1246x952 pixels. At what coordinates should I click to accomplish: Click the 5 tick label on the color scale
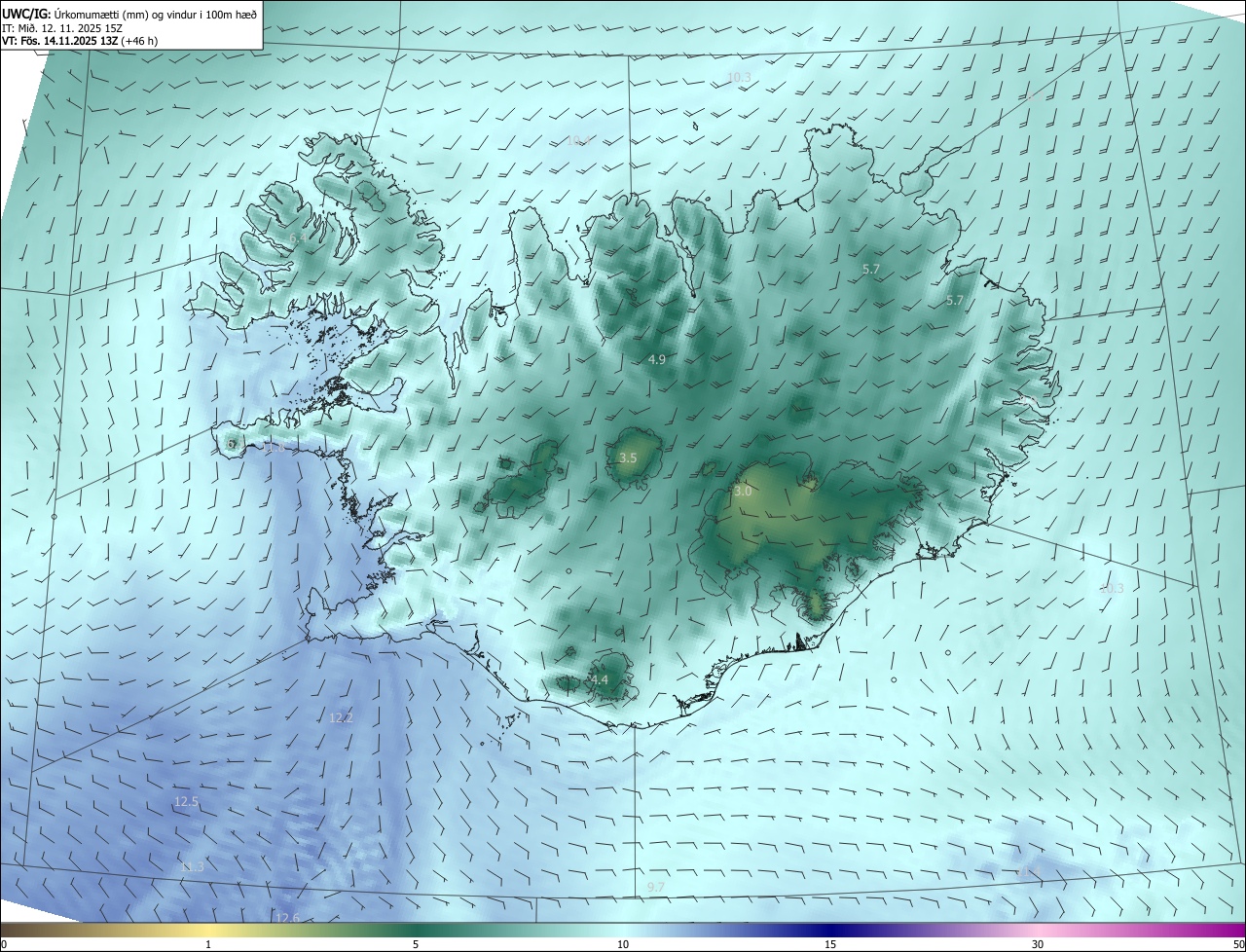click(x=416, y=944)
